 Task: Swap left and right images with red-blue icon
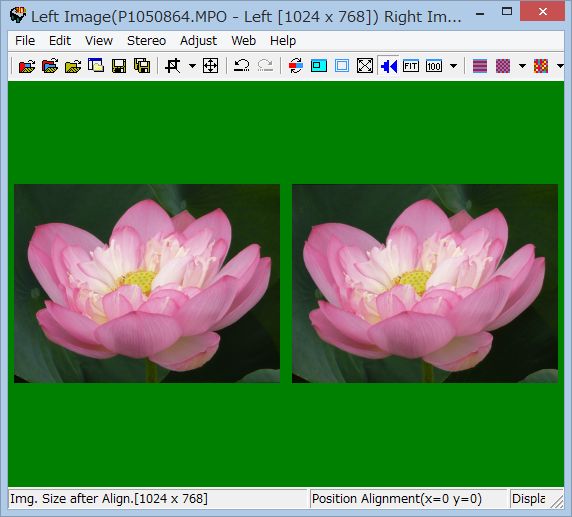(x=295, y=66)
